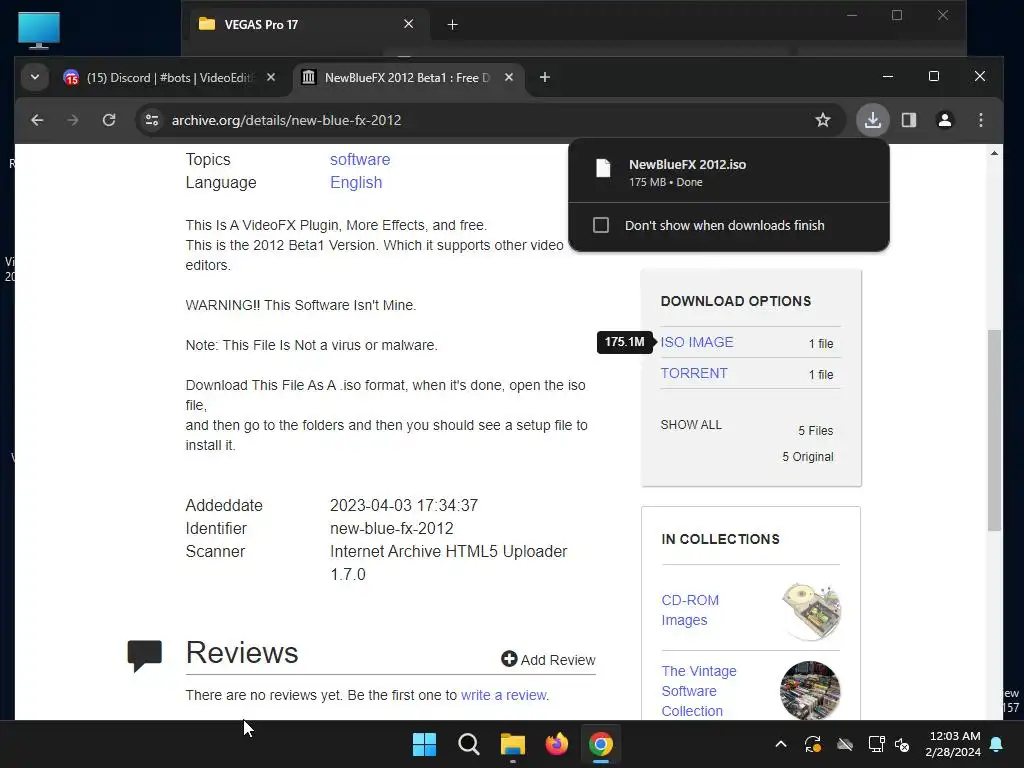Maximize the Chrome window
The height and width of the screenshot is (768, 1024).
coord(934,76)
